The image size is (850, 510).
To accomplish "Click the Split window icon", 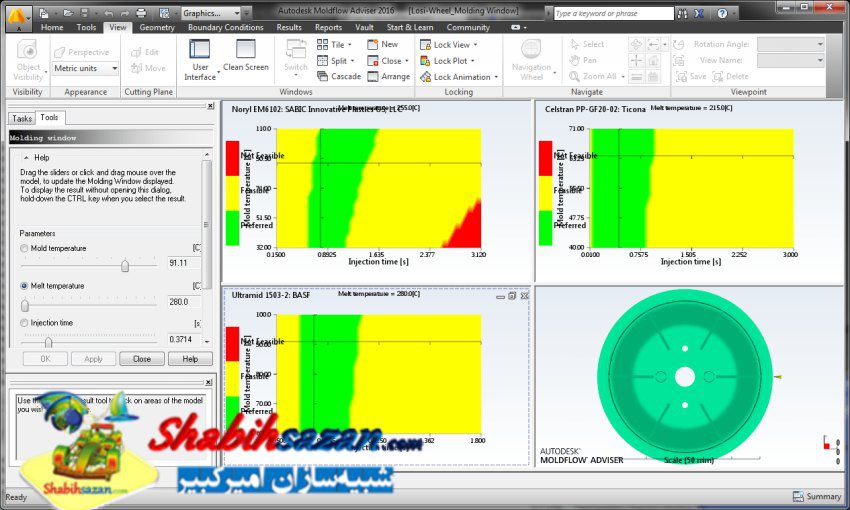I will (x=323, y=61).
